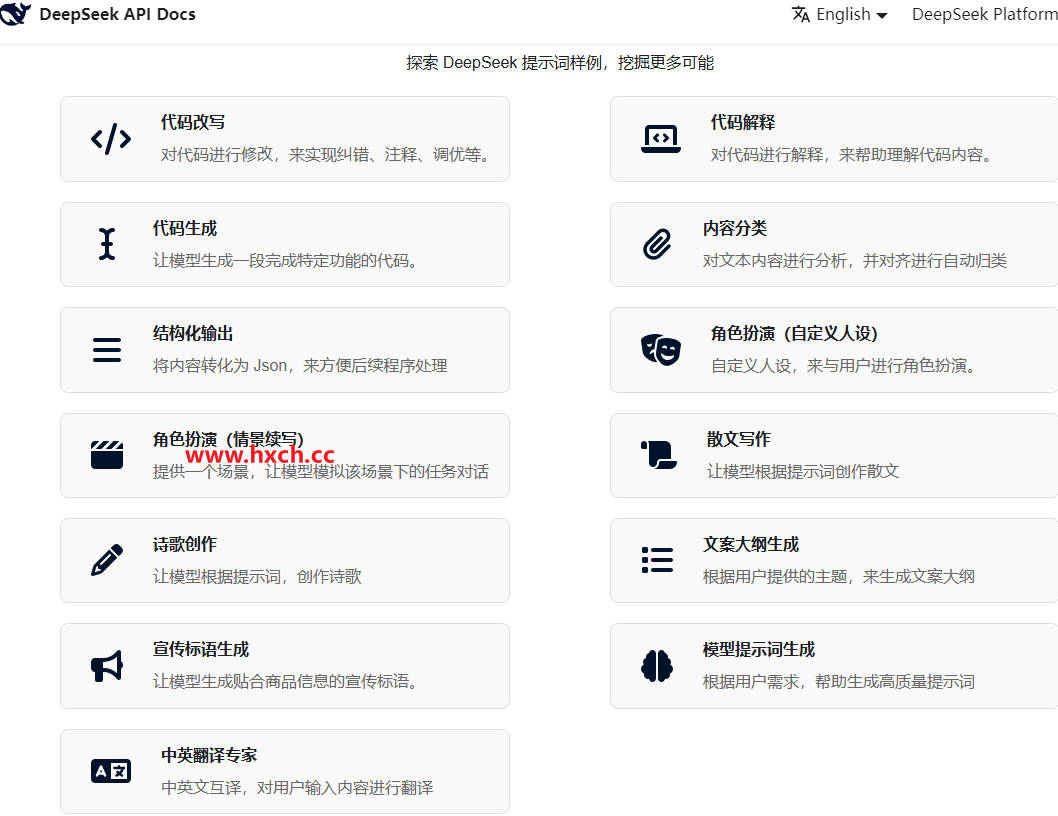Click description 中英文互译，对用户输入内容进行翻译
The height and width of the screenshot is (816, 1058).
click(x=297, y=788)
